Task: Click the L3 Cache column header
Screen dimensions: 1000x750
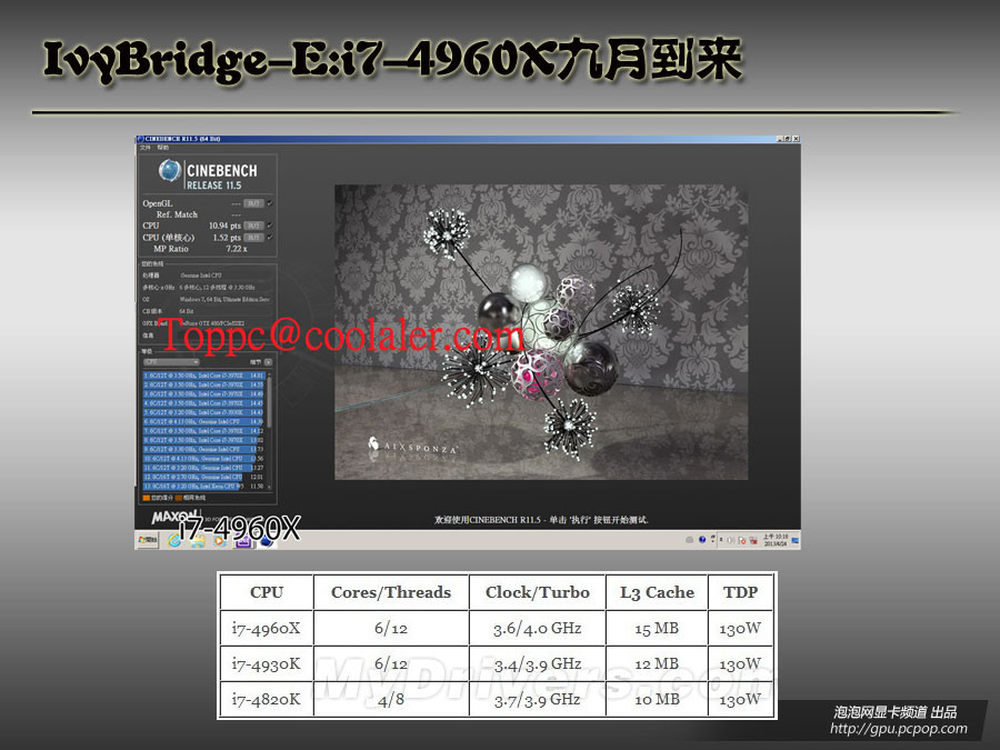Action: 657,592
